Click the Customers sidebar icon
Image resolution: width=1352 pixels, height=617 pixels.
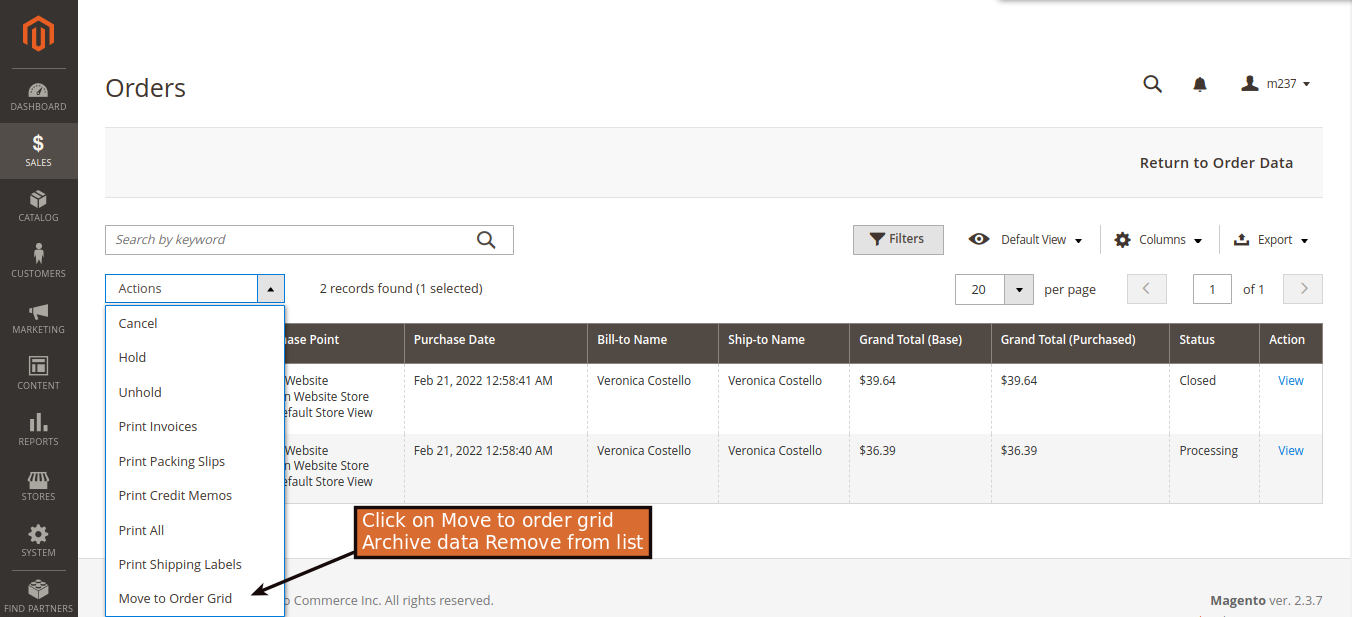tap(38, 260)
